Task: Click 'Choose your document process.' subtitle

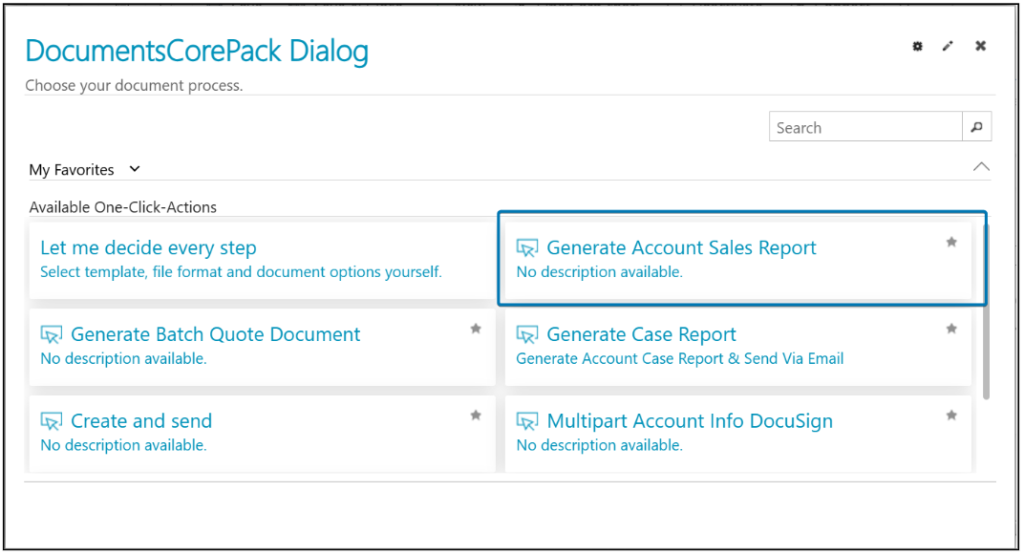Action: click(134, 86)
